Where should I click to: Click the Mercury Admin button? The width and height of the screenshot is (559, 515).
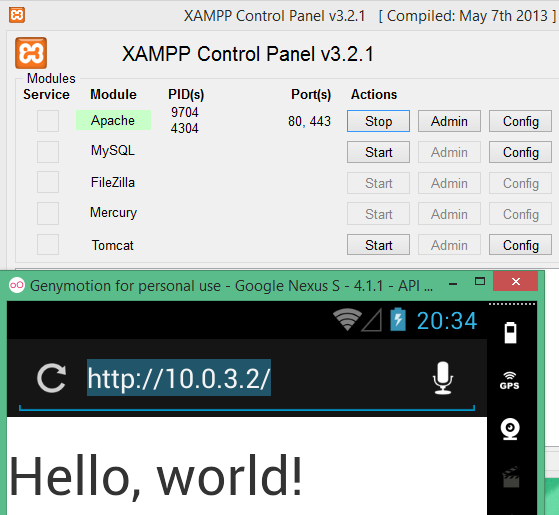(449, 214)
